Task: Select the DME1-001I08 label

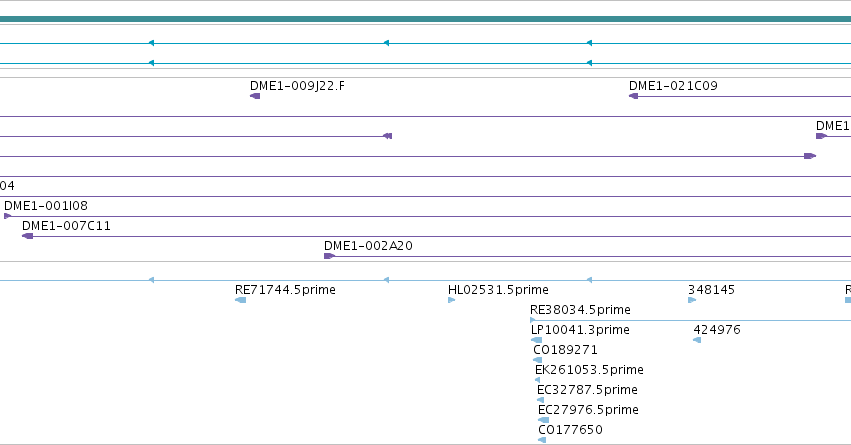Action: click(x=46, y=206)
